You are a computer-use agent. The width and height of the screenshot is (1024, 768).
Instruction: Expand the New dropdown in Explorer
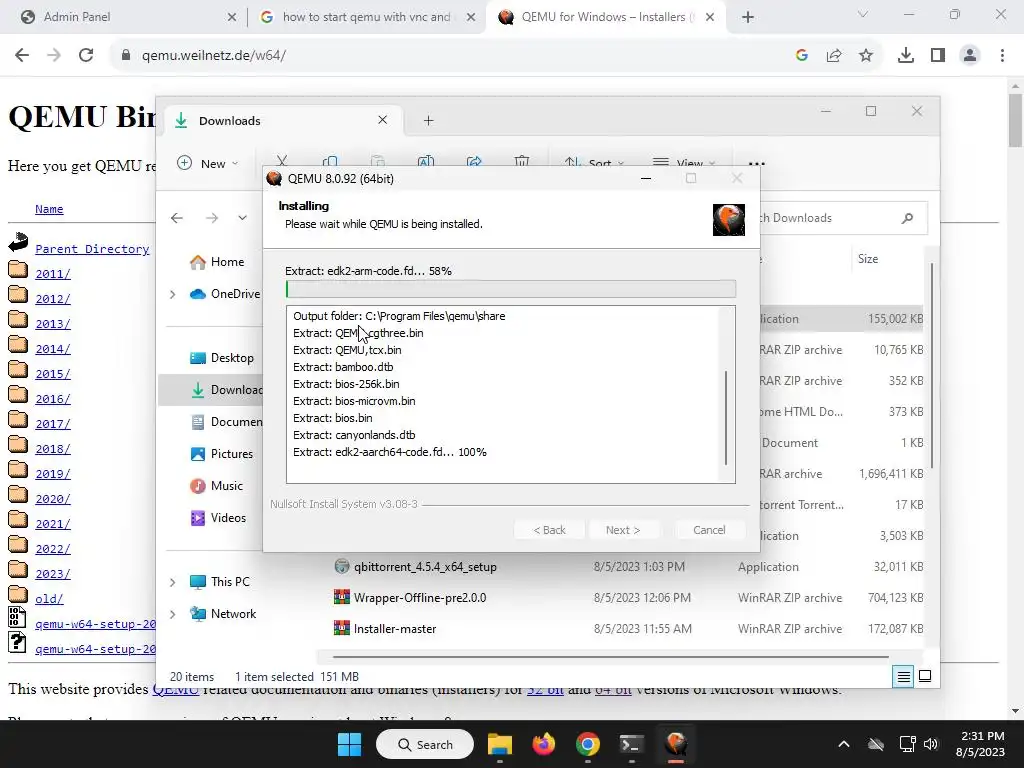[x=208, y=163]
